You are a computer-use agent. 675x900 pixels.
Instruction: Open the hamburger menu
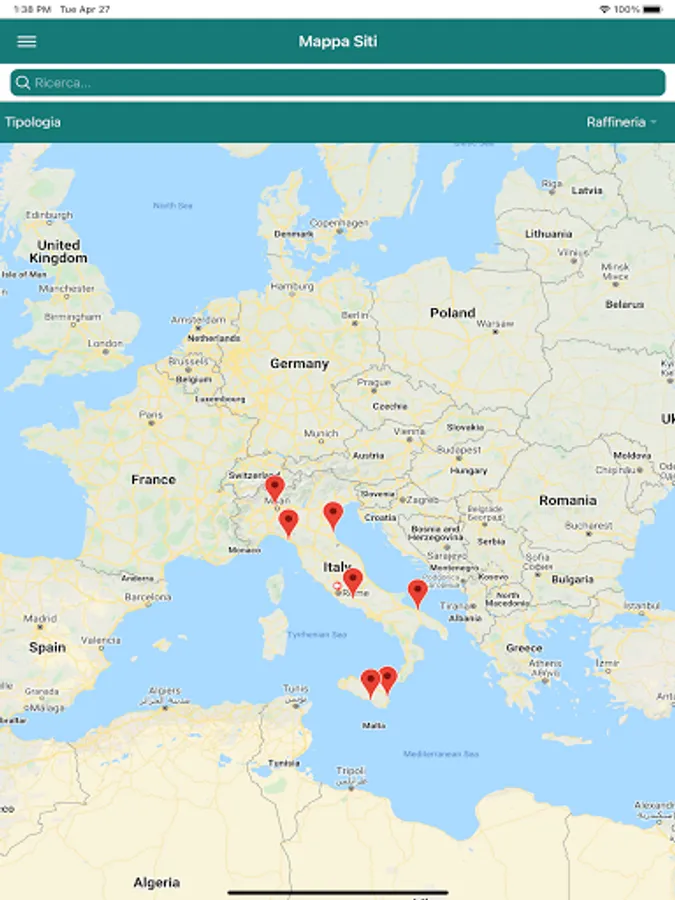coord(26,41)
